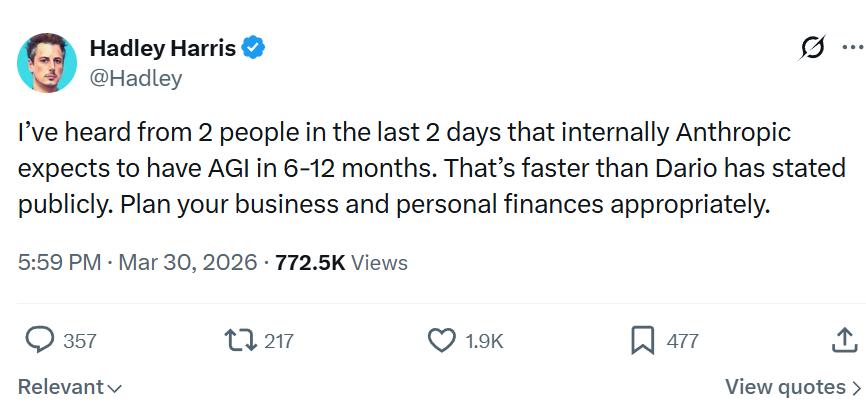Click the Hadley Harris display name
This screenshot has width=866, height=402.
point(163,49)
